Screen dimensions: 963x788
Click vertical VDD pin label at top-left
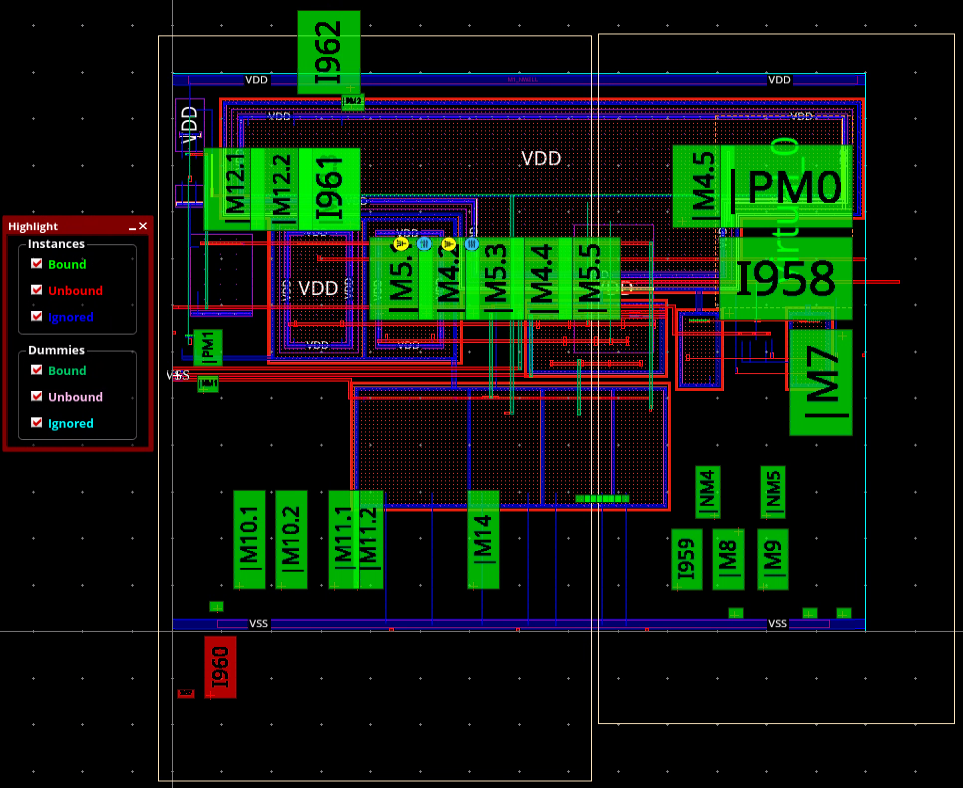click(x=190, y=125)
